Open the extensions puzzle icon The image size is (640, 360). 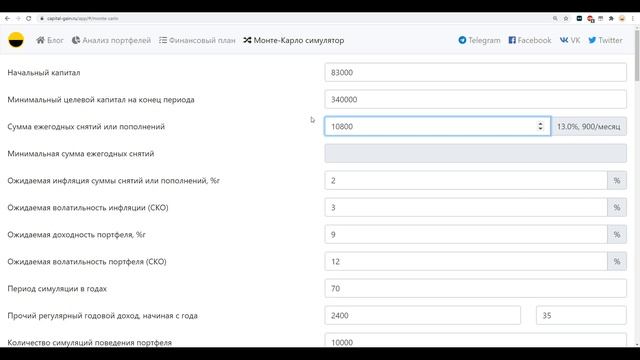[611, 18]
